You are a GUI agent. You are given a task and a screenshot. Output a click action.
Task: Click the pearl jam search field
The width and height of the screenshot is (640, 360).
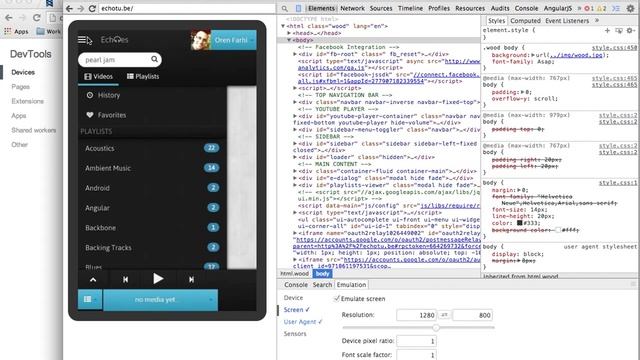pos(120,60)
